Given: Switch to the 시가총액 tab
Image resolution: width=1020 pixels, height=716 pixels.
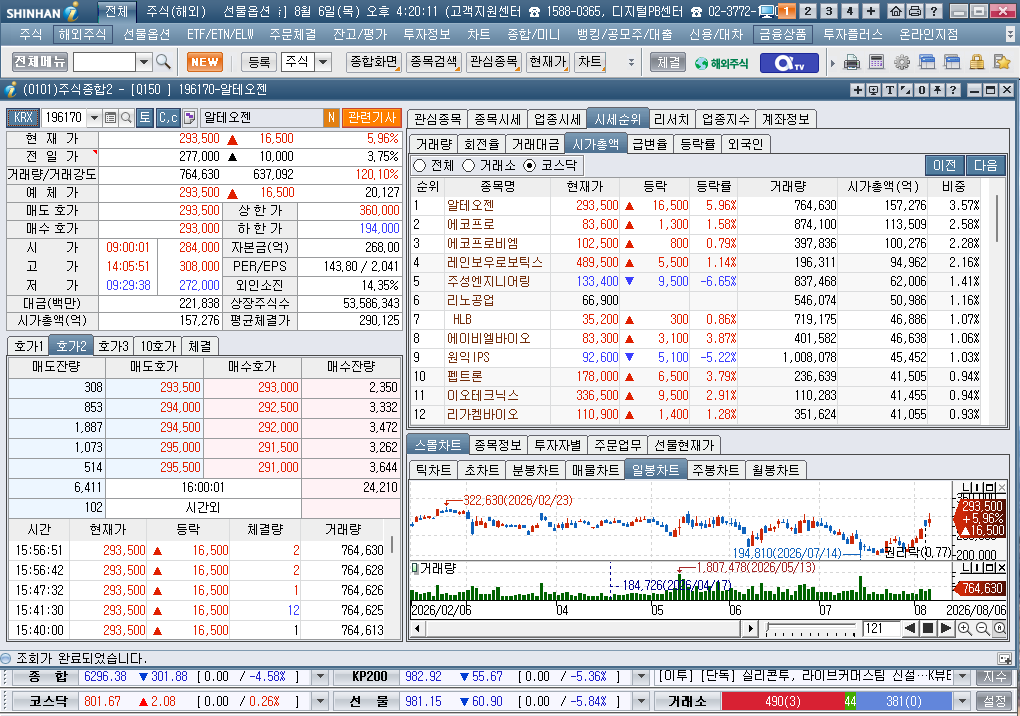Looking at the screenshot, I should click(595, 144).
